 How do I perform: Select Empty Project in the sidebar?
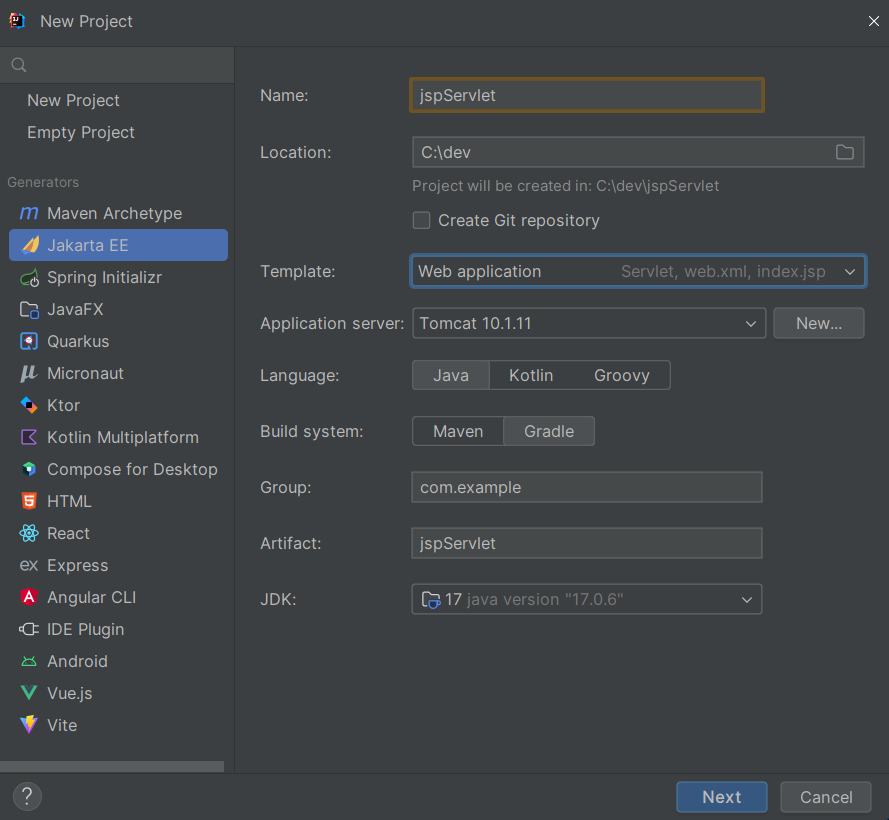(81, 132)
